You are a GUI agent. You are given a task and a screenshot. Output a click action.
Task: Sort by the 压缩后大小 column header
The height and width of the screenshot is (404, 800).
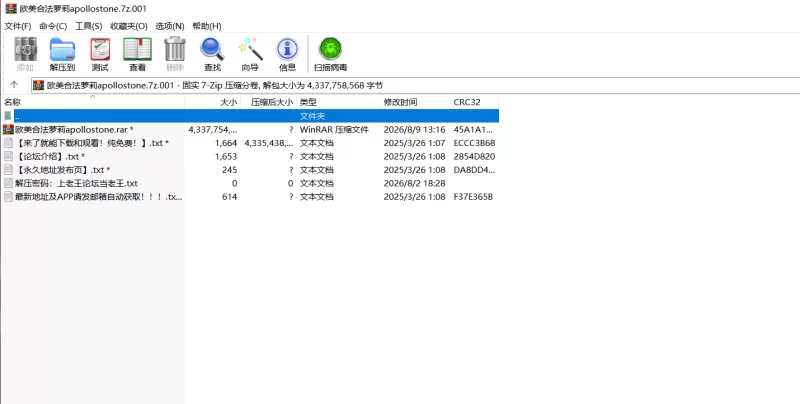pos(268,102)
